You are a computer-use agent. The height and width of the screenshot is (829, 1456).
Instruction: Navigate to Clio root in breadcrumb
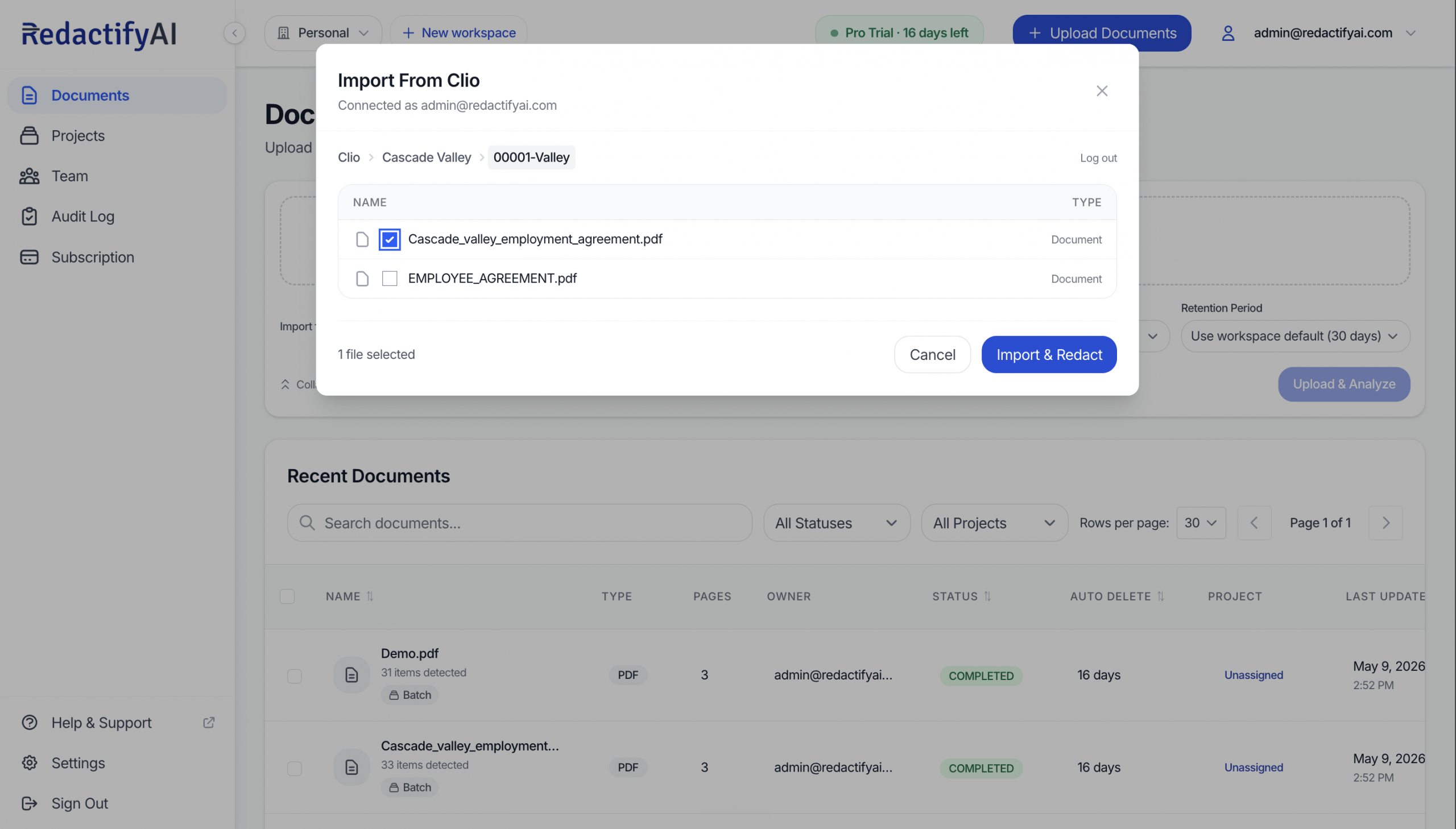(x=349, y=157)
